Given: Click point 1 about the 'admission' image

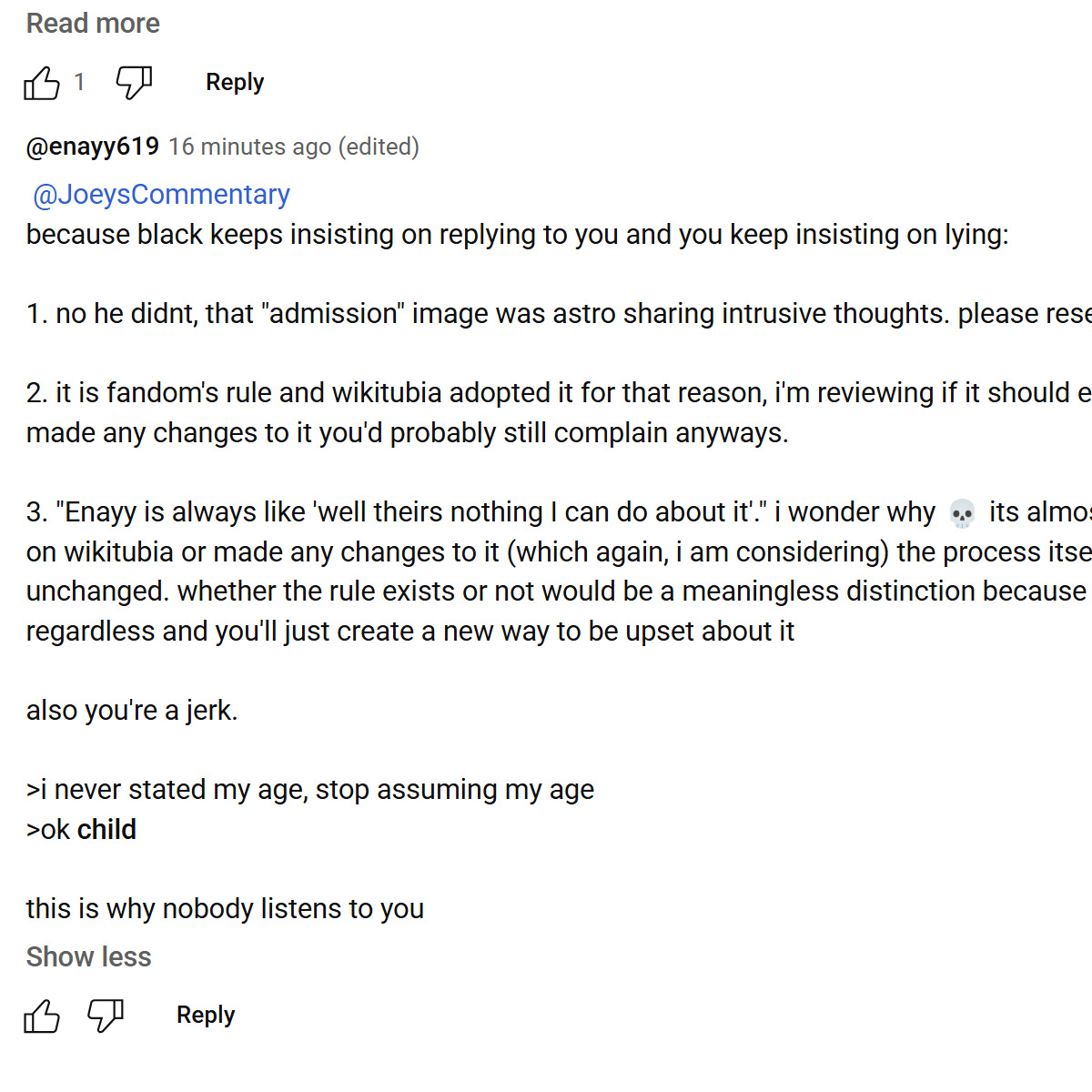Looking at the screenshot, I should (x=559, y=314).
